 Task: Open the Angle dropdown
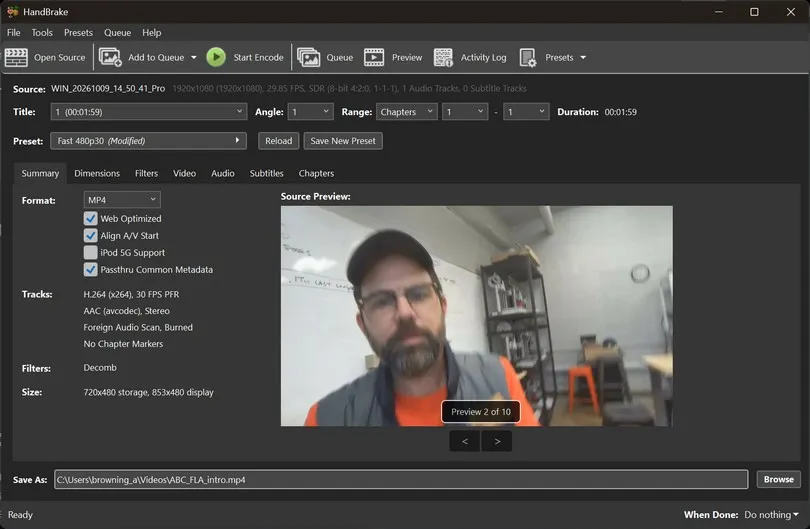[x=310, y=112]
